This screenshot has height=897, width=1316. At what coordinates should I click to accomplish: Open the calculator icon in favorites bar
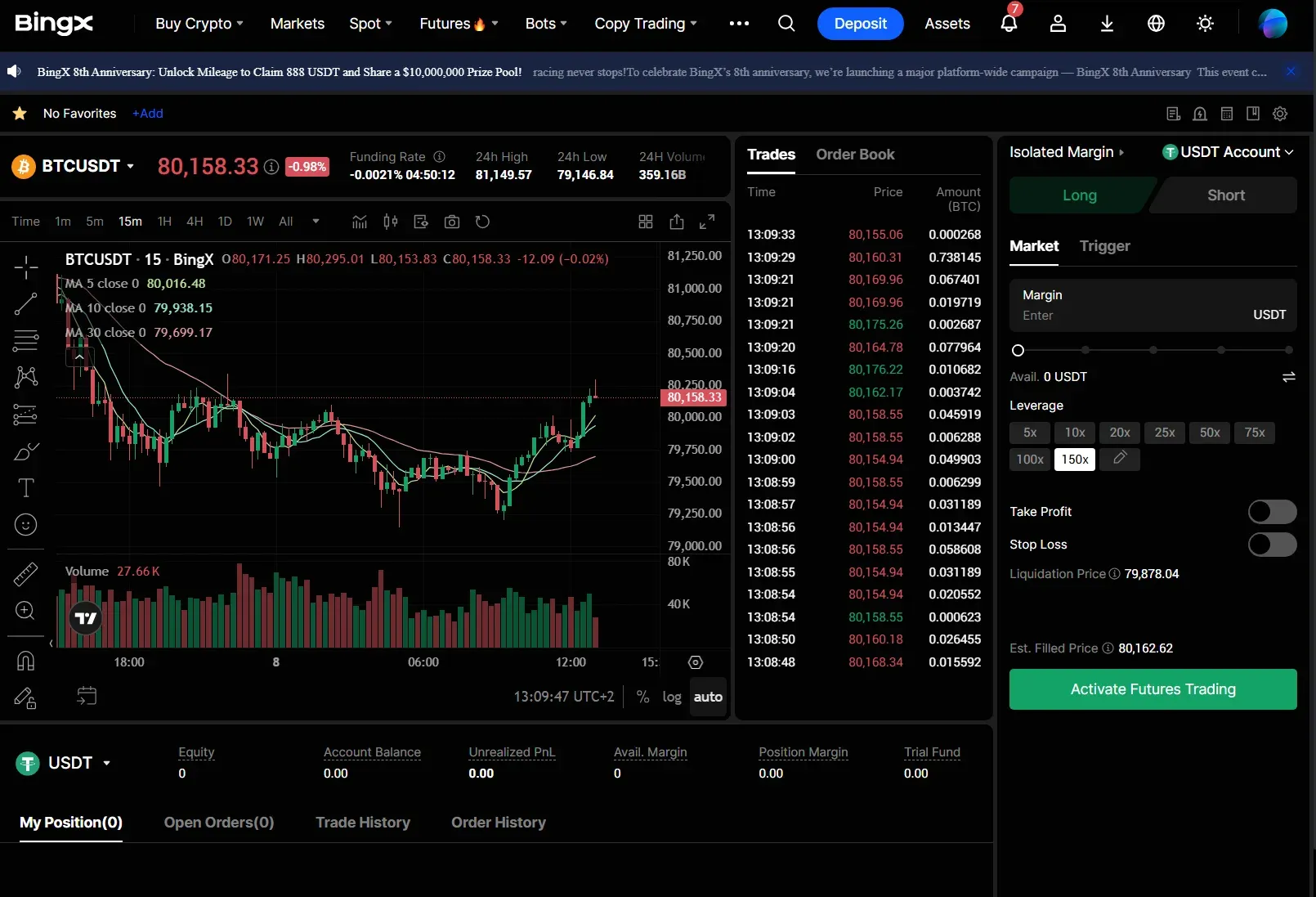1227,114
